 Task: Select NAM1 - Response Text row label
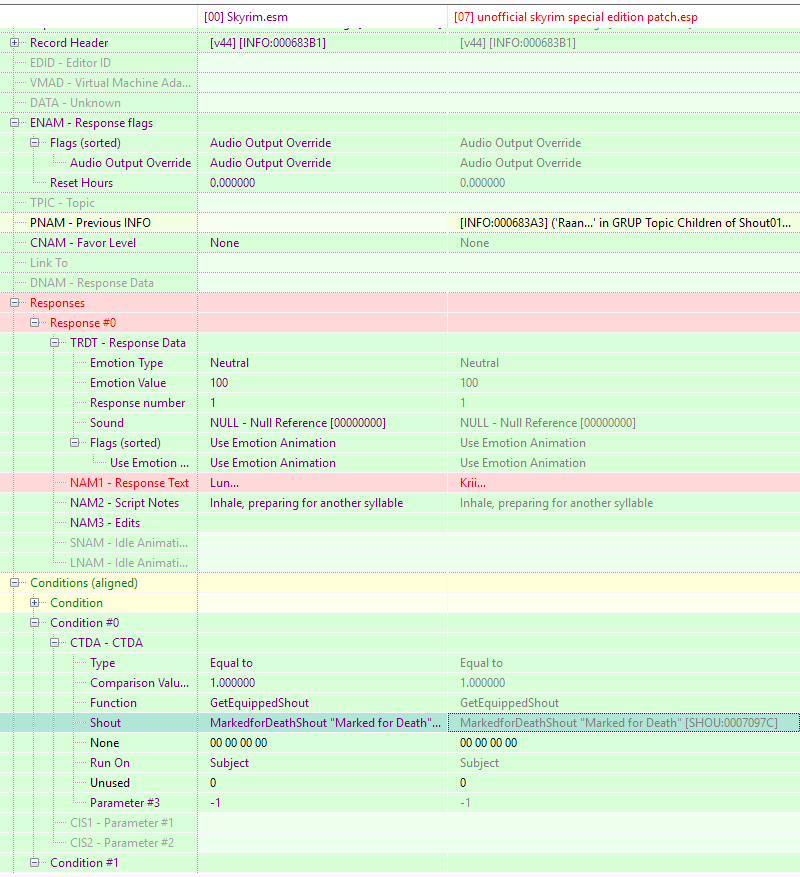tap(129, 483)
